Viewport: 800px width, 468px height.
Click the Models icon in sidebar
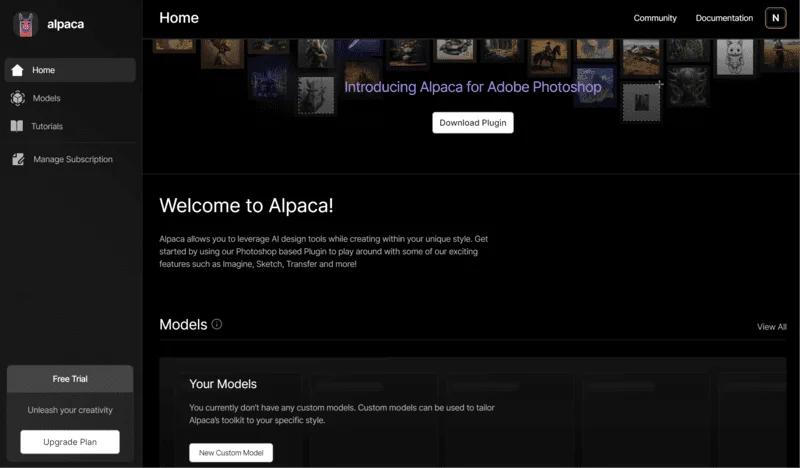click(x=17, y=98)
